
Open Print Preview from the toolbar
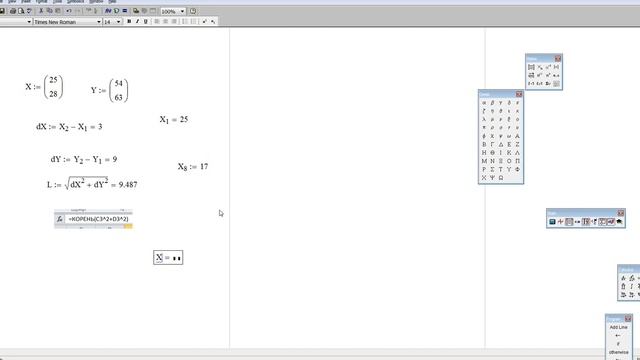(21, 11)
